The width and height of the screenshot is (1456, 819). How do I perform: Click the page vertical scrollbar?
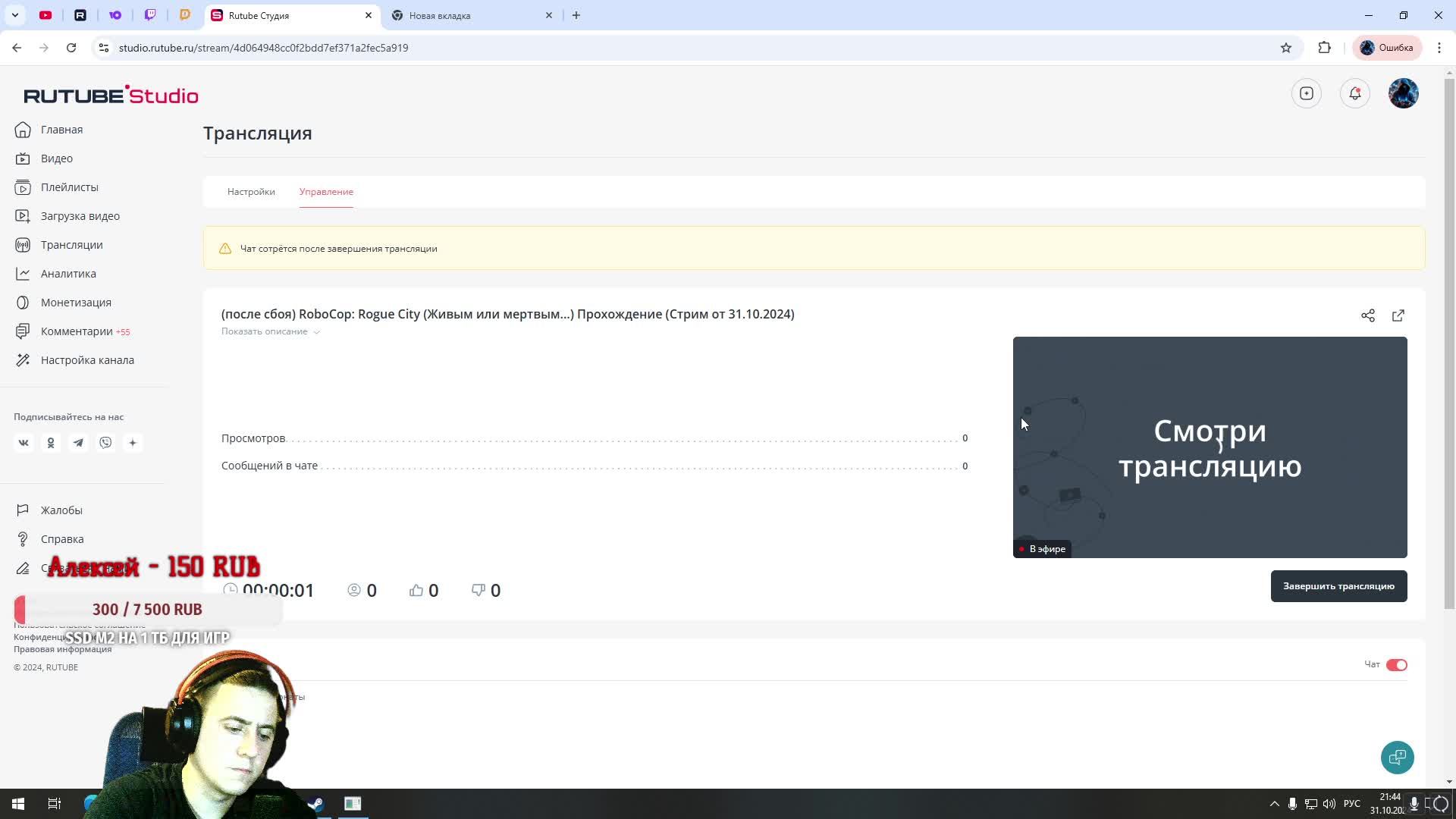pos(1449,344)
